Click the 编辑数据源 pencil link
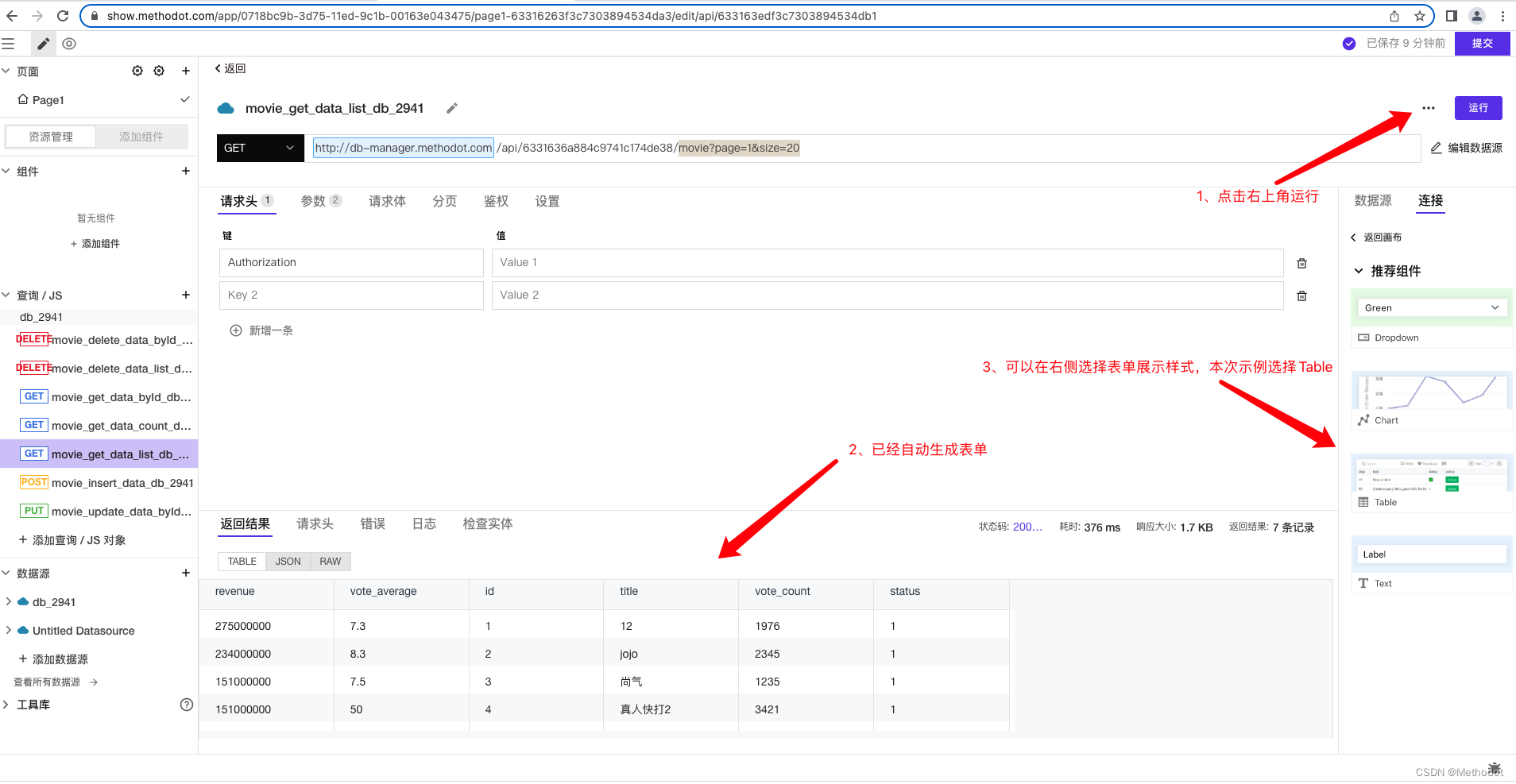This screenshot has height=784, width=1516. pos(1467,148)
